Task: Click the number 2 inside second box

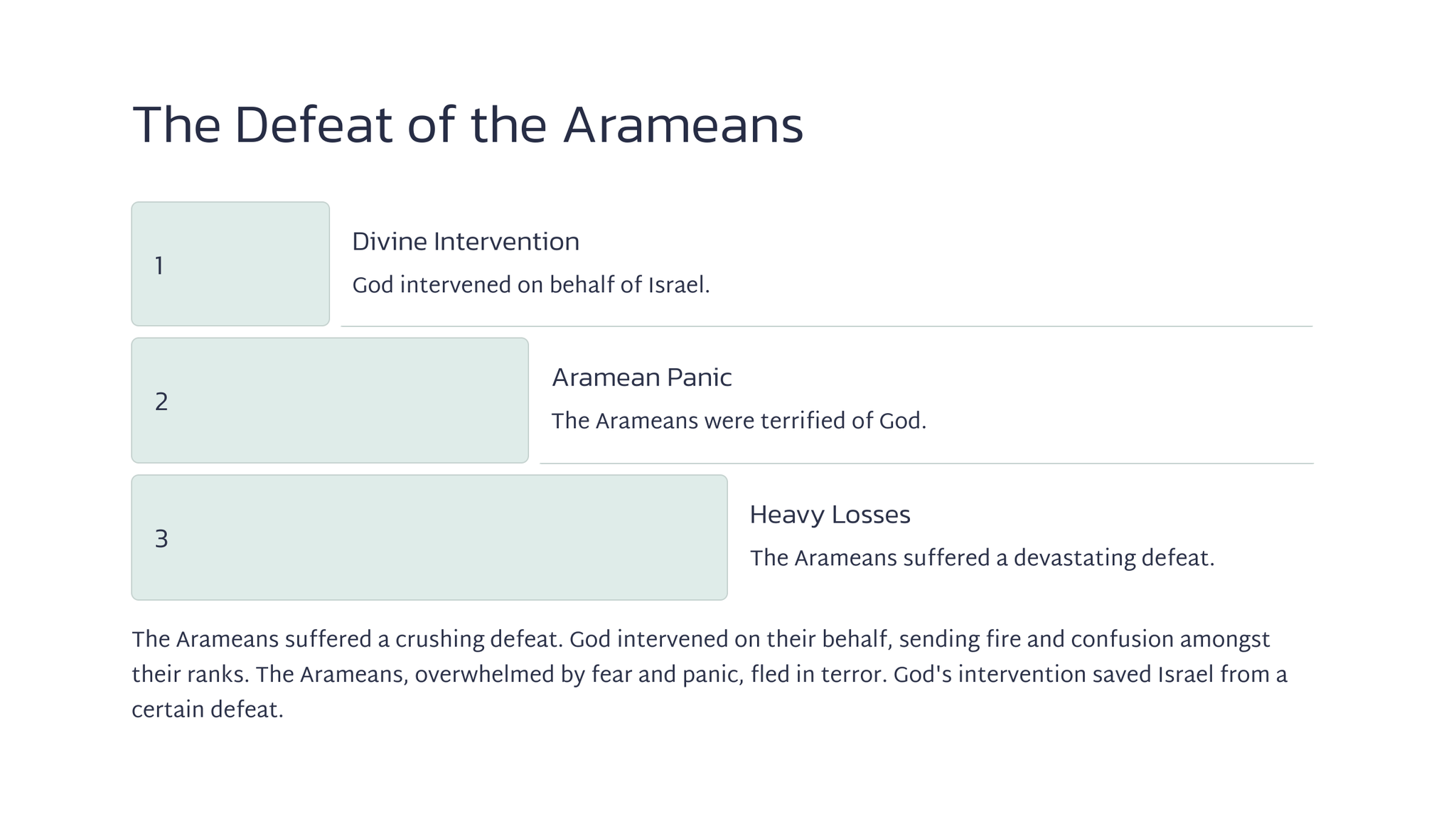Action: tap(161, 402)
